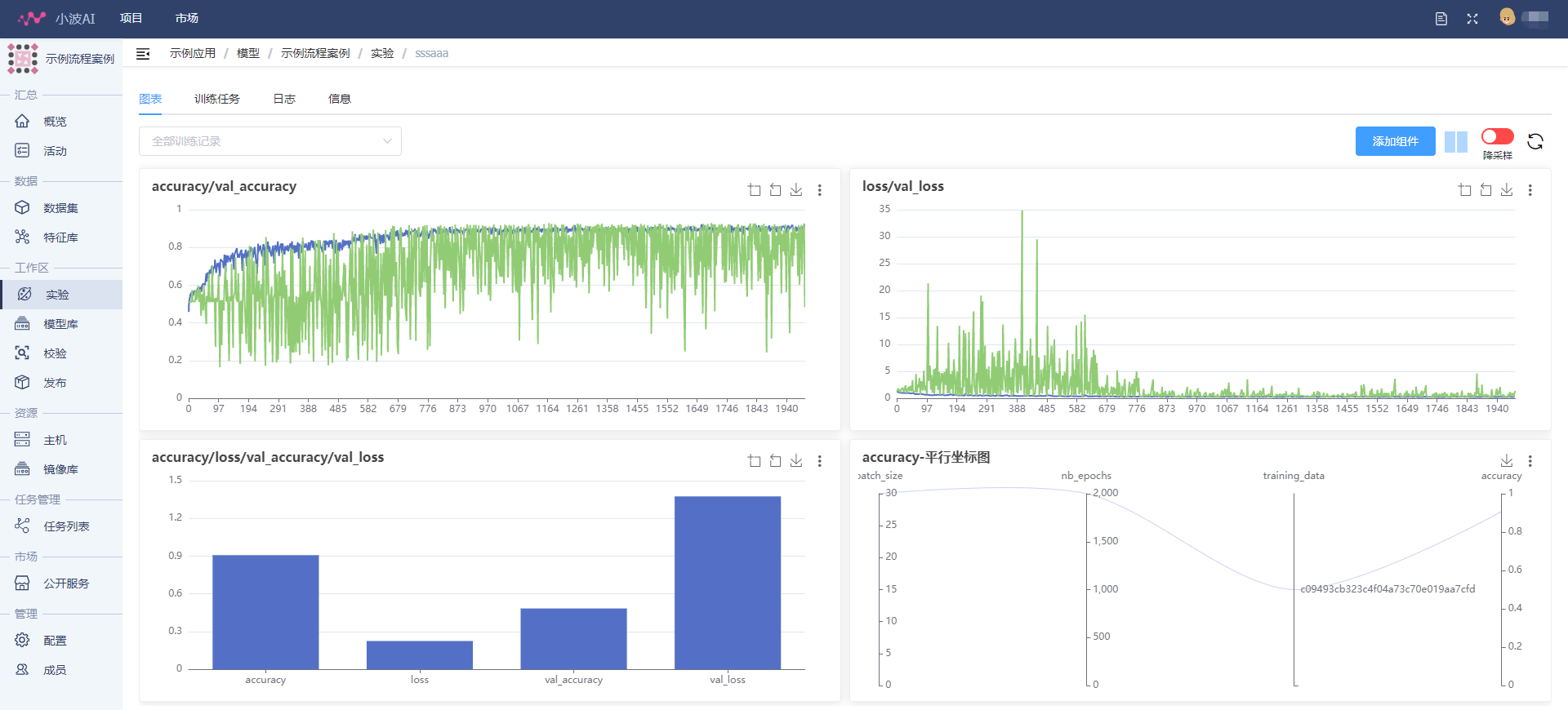
Task: Click the 示例流程案例 project name in sidebar
Action: click(x=80, y=59)
